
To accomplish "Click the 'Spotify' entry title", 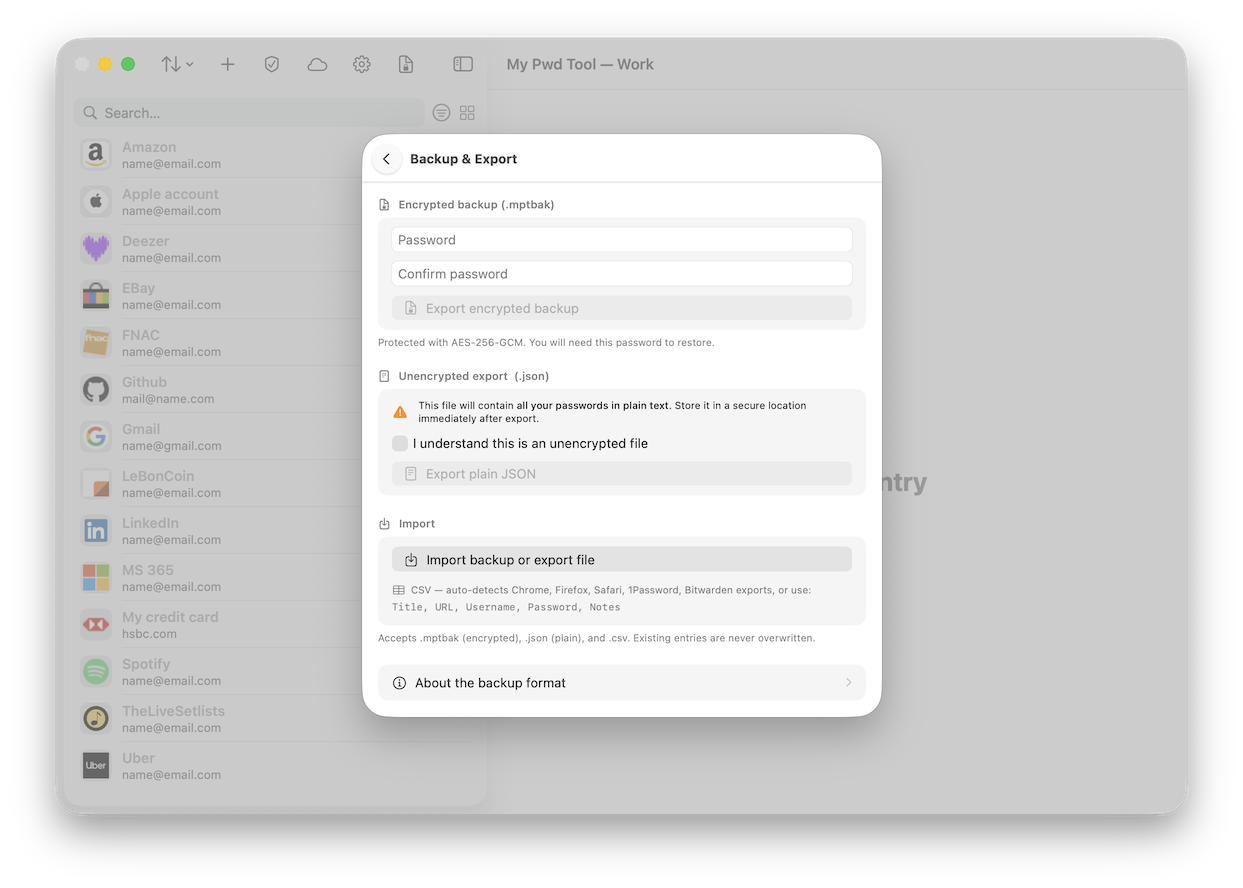I will point(146,664).
